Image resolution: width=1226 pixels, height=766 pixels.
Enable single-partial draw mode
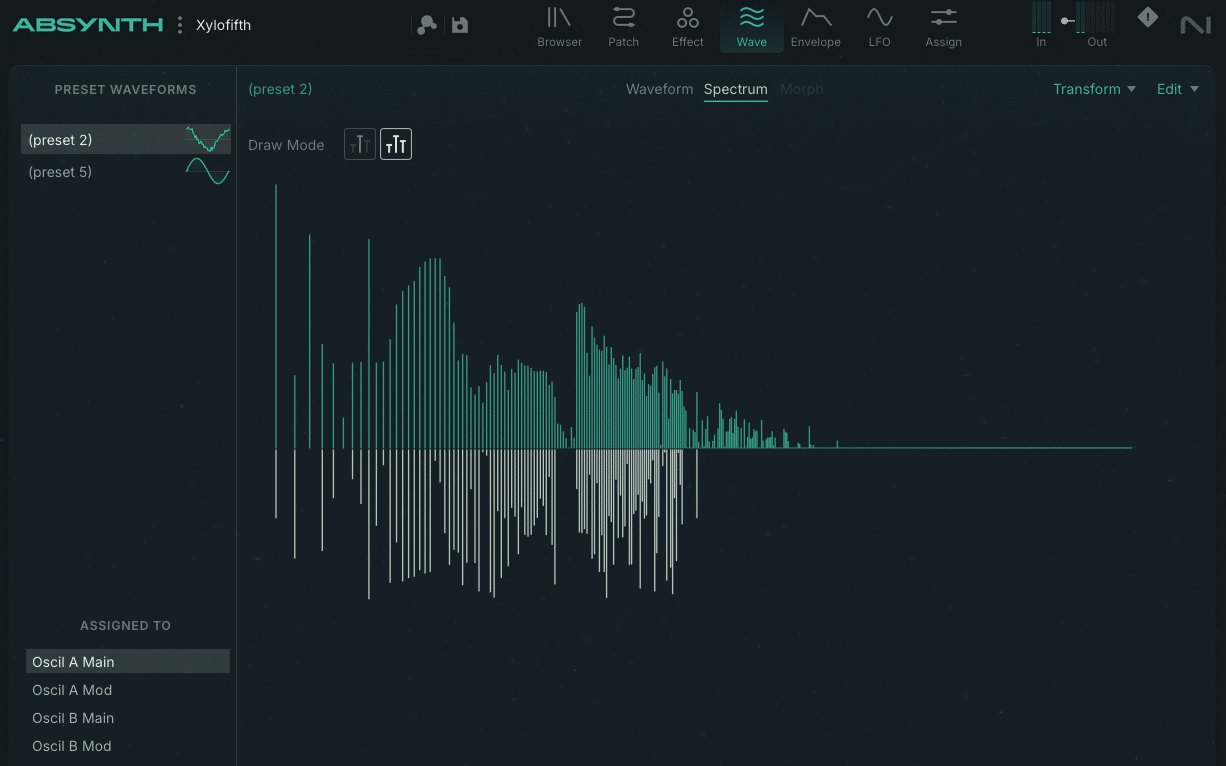click(x=359, y=144)
